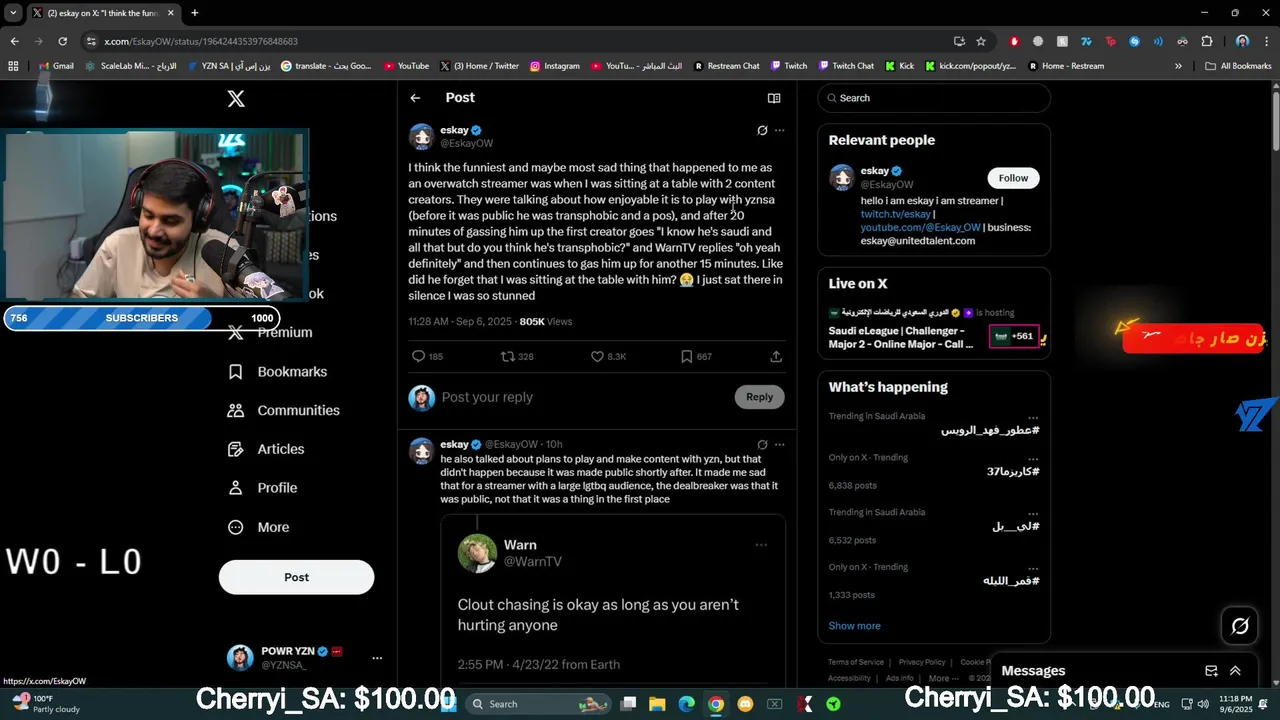
Task: Open trending topic #كاريزما37
Action: tap(1013, 471)
